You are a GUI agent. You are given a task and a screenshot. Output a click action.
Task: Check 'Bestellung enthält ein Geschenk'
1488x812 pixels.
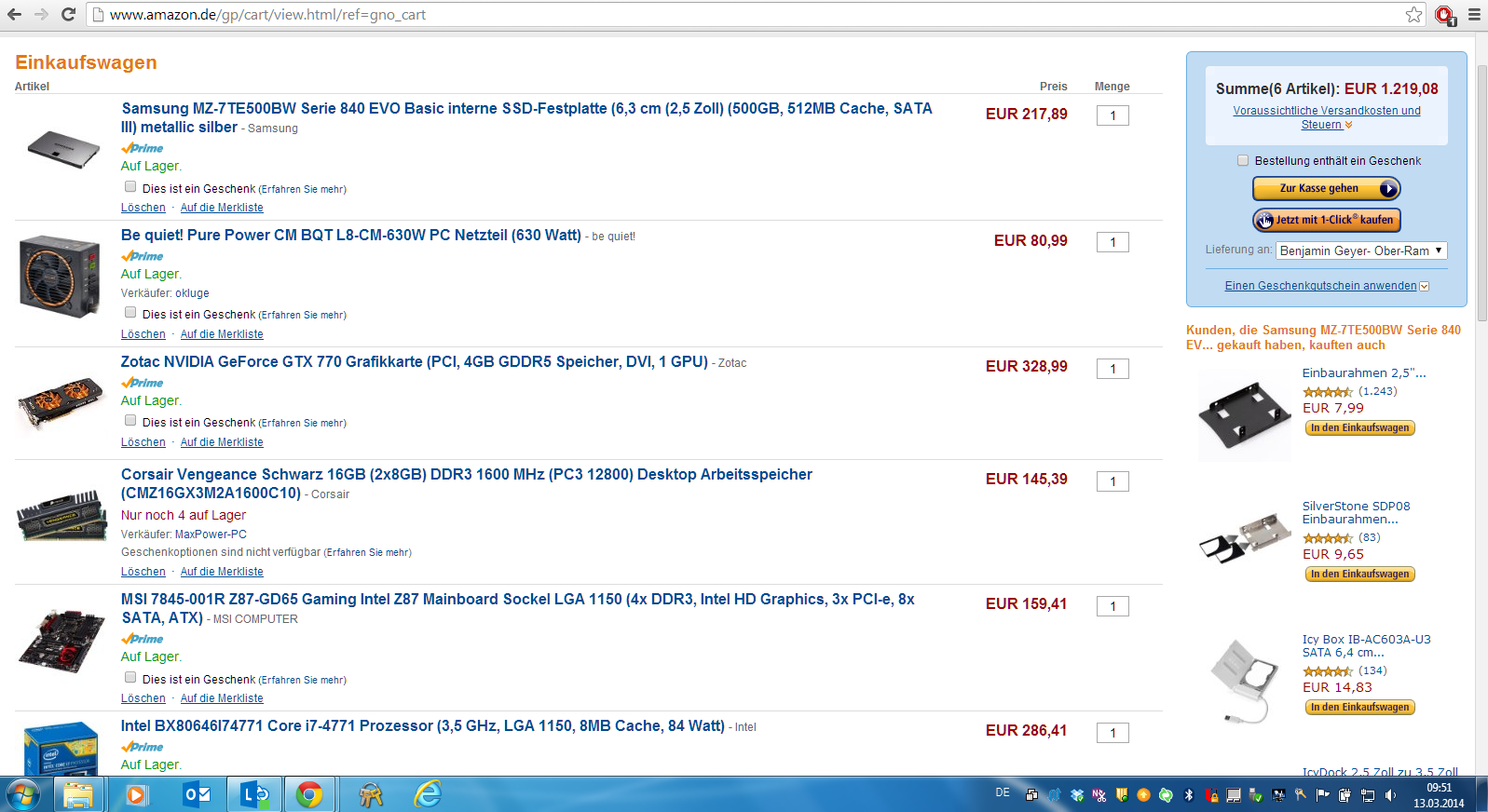point(1243,160)
